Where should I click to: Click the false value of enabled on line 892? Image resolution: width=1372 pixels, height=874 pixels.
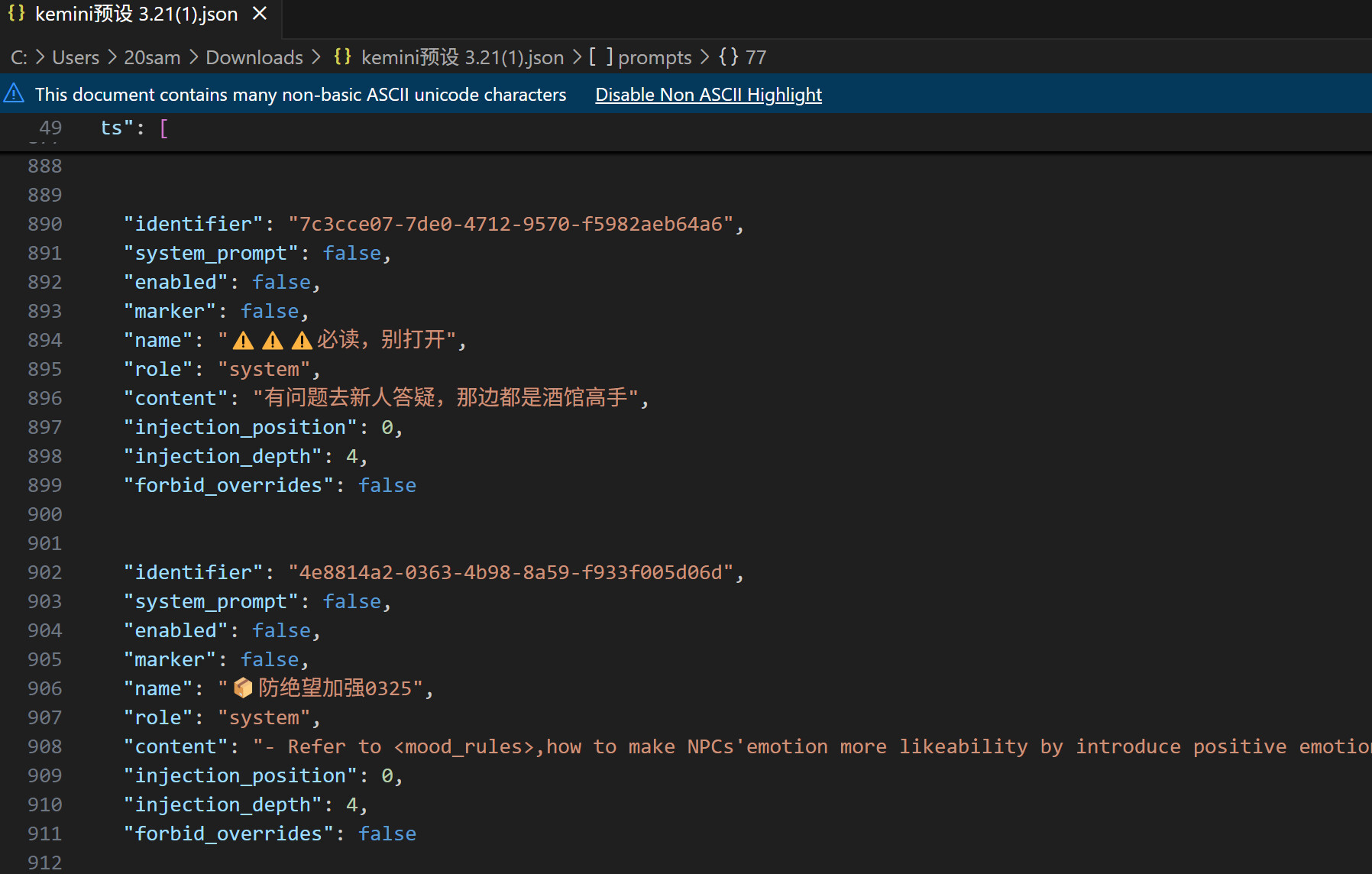click(x=281, y=282)
